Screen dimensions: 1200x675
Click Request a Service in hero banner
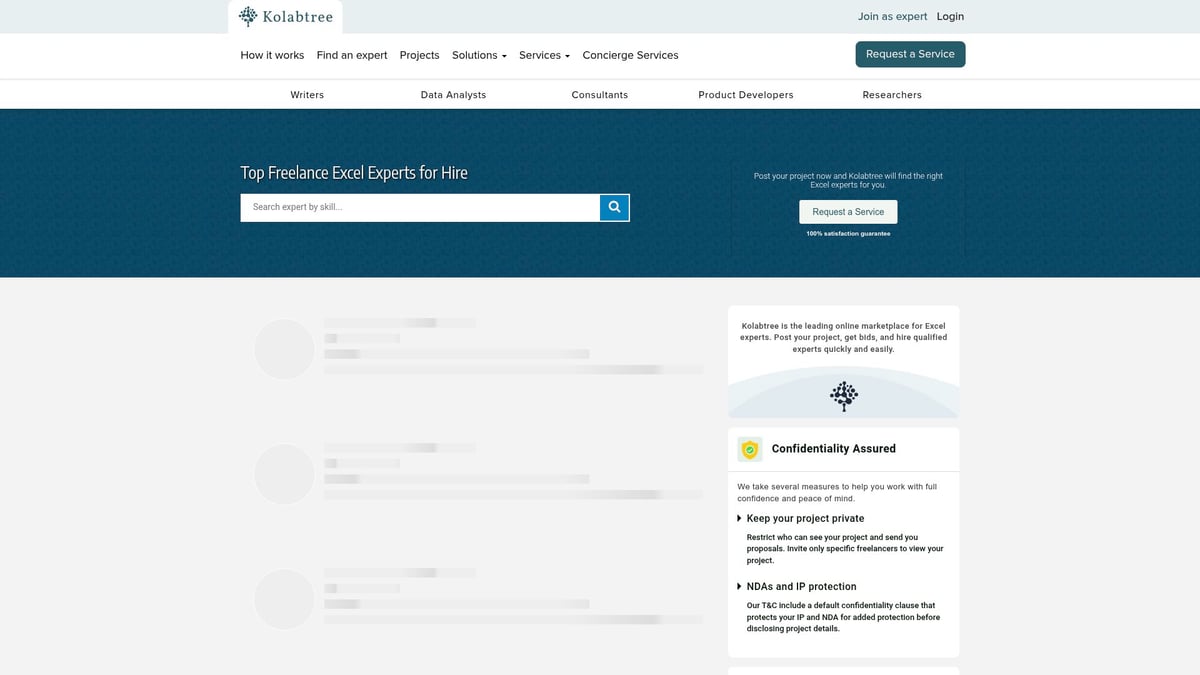point(848,212)
